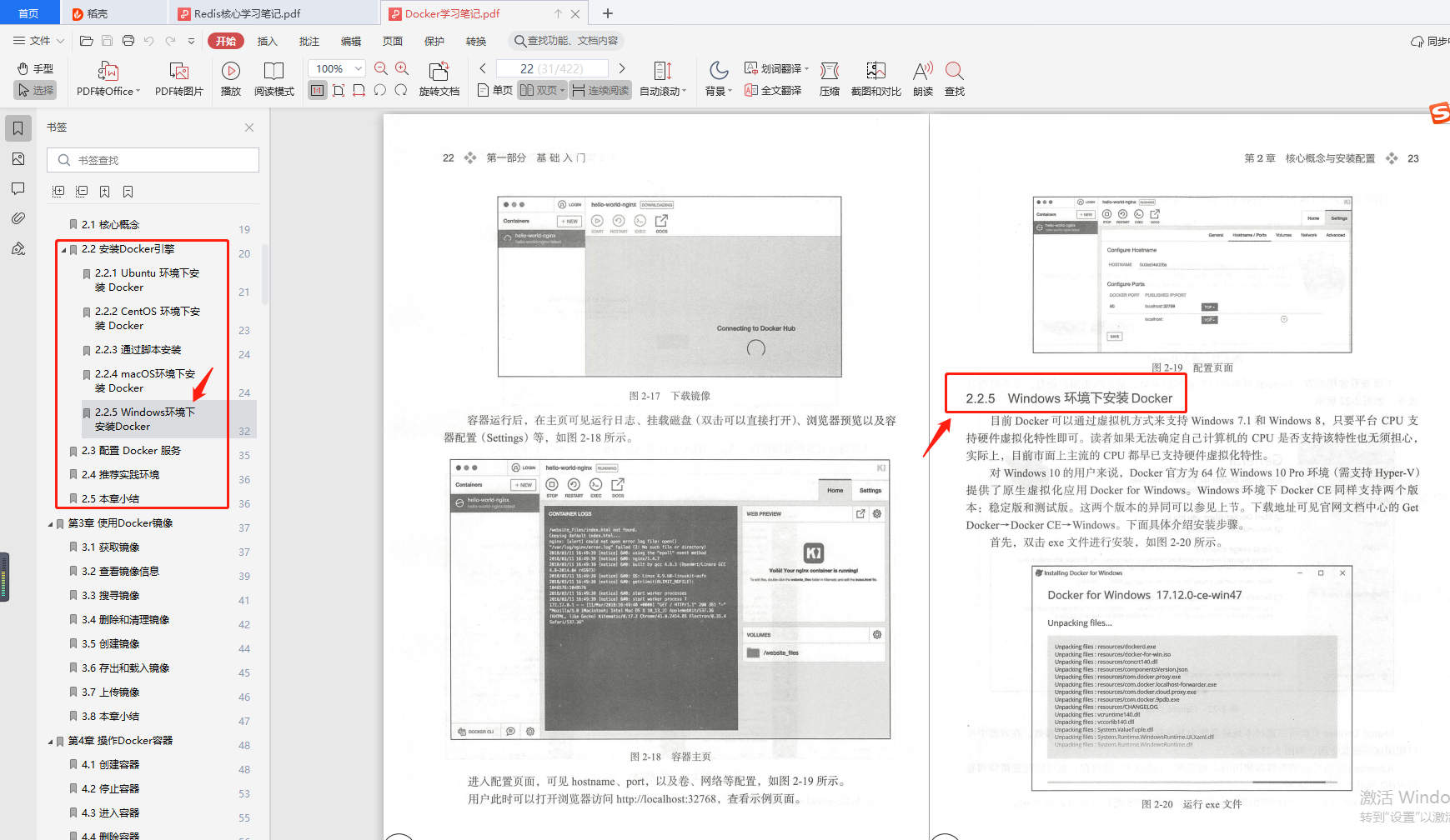This screenshot has height=840, width=1450.
Task: Switch to 首页 home tab
Action: click(x=29, y=13)
